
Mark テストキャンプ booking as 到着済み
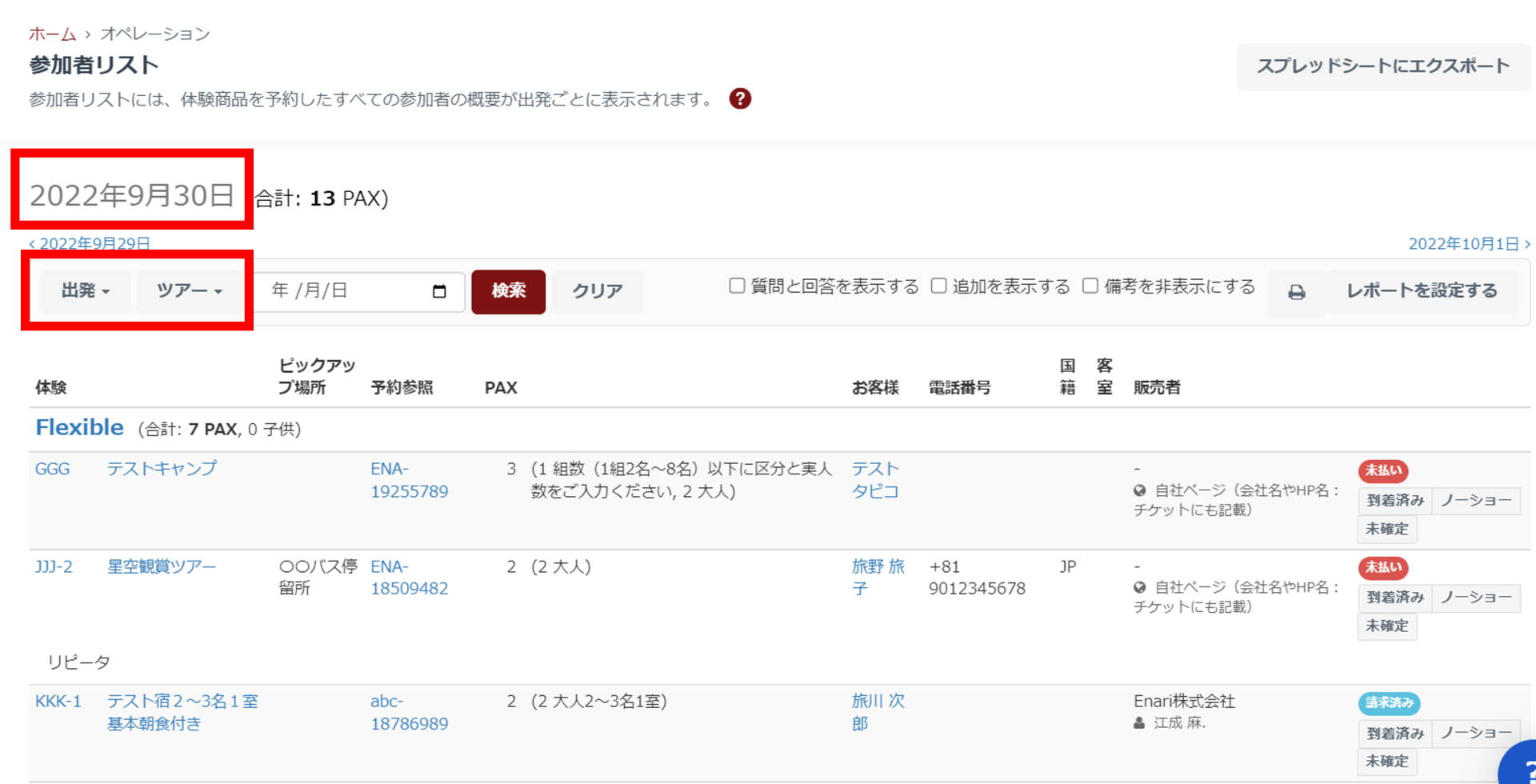(x=1394, y=501)
